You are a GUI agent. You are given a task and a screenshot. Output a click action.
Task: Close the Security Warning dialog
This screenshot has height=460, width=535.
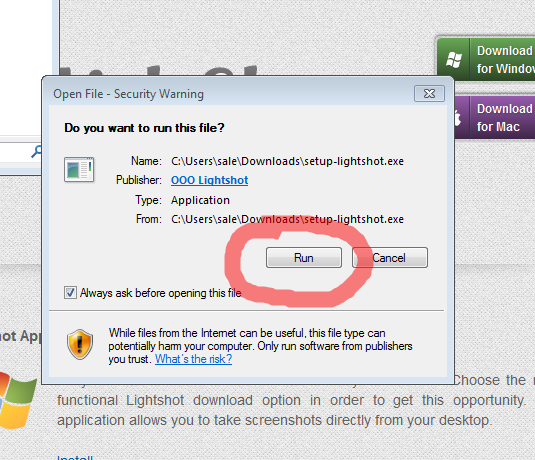(x=429, y=94)
